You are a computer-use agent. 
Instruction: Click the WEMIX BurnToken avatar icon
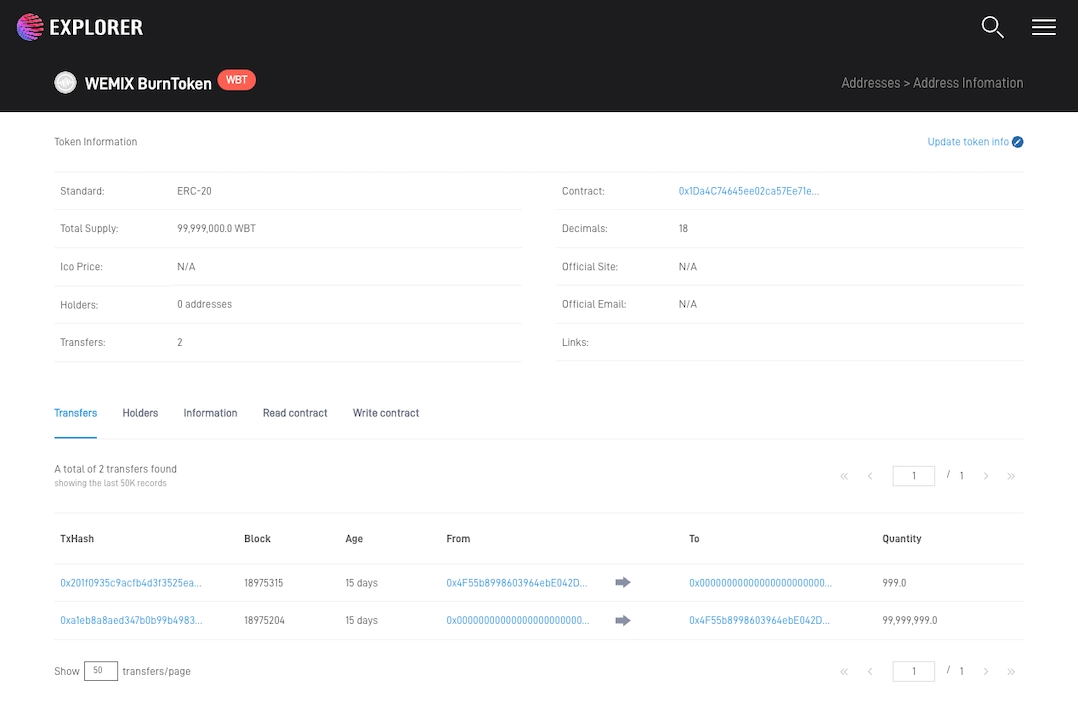pyautogui.click(x=66, y=83)
